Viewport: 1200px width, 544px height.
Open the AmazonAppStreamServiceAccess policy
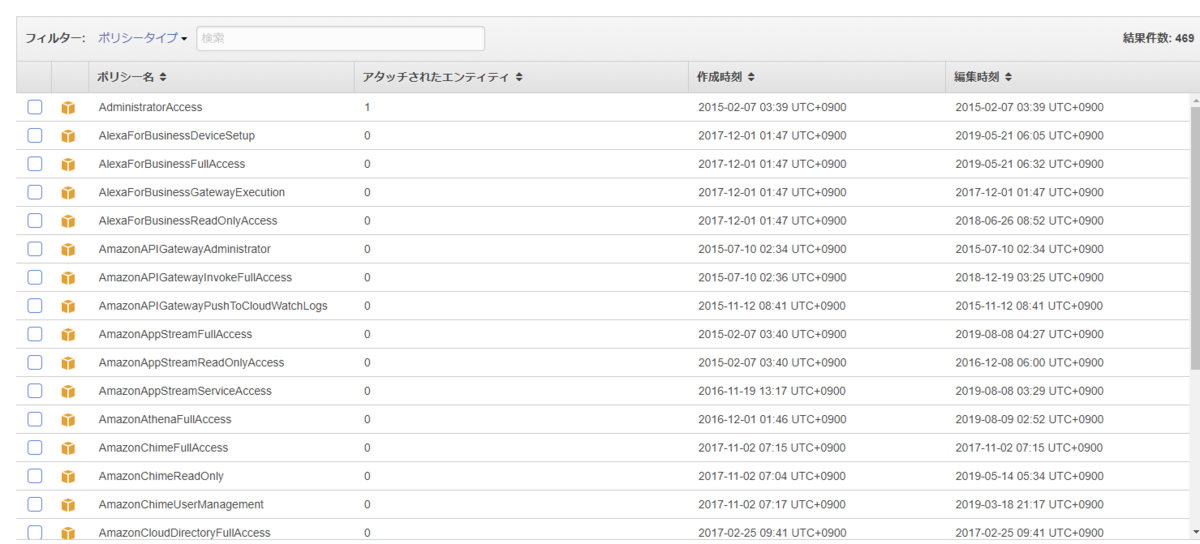pos(185,391)
